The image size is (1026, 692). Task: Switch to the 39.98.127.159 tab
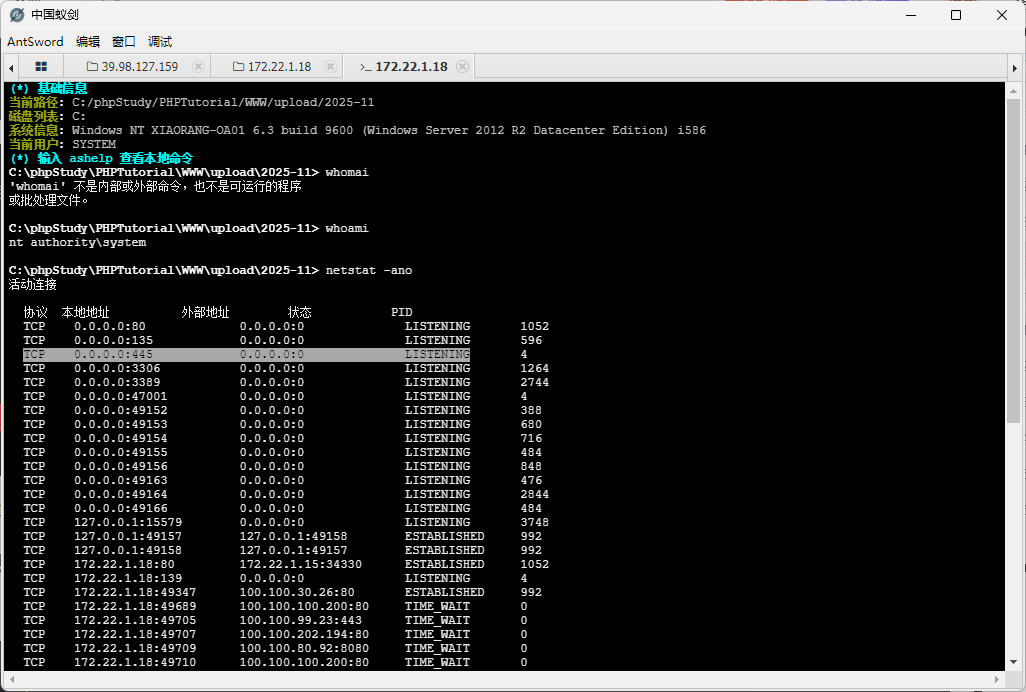(139, 67)
